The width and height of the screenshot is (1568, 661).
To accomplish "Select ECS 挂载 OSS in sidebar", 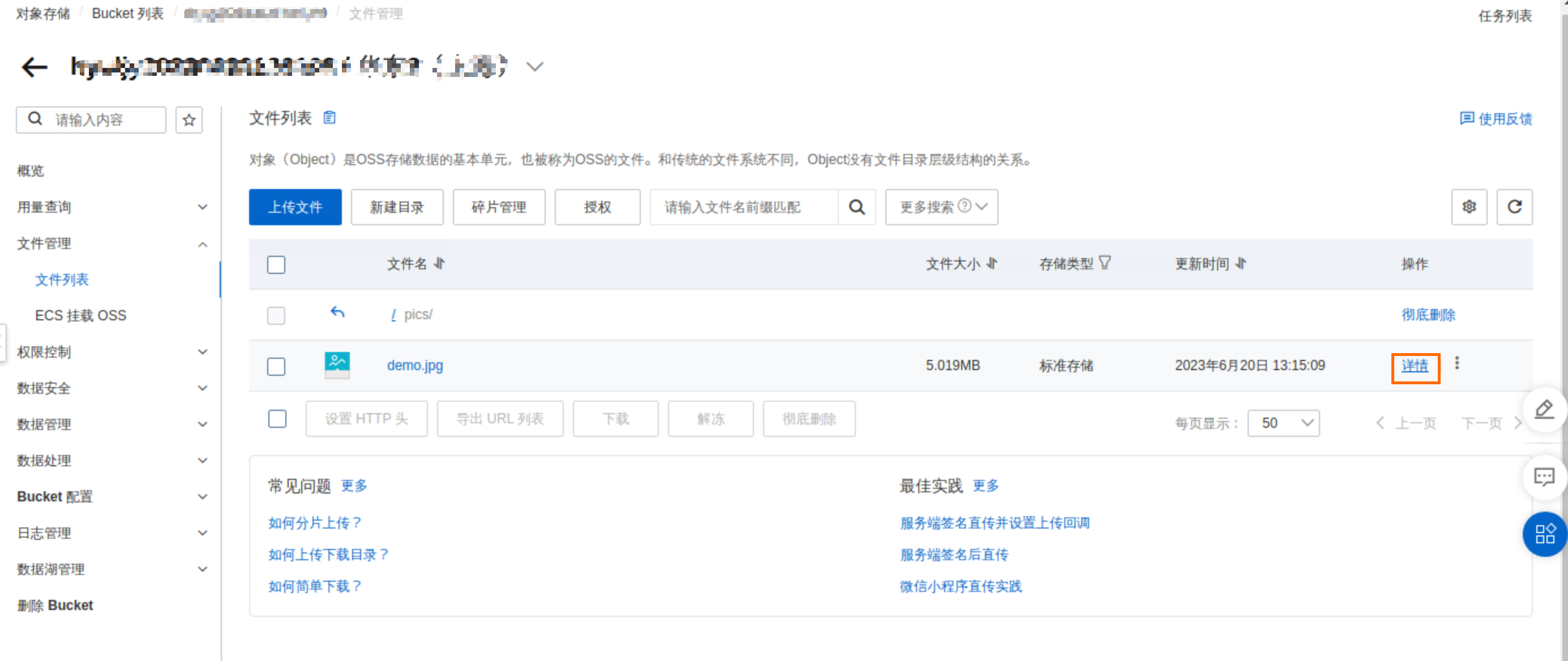I will (80, 315).
